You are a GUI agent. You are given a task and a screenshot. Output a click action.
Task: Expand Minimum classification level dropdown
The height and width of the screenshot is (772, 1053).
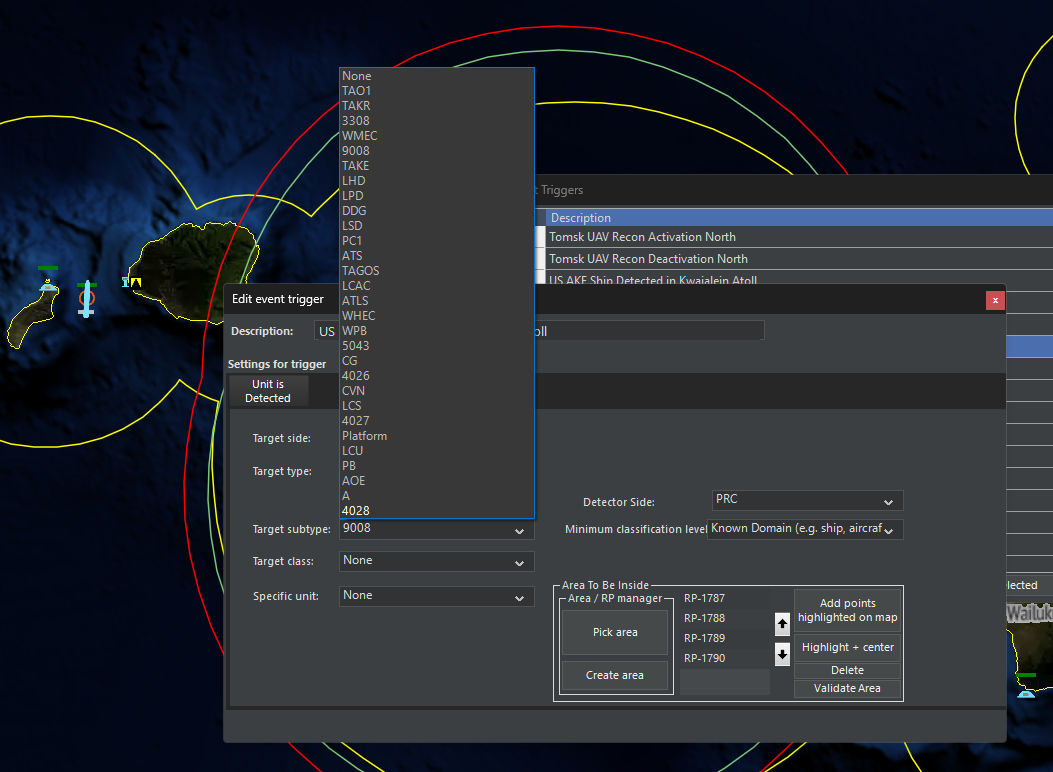pyautogui.click(x=888, y=530)
